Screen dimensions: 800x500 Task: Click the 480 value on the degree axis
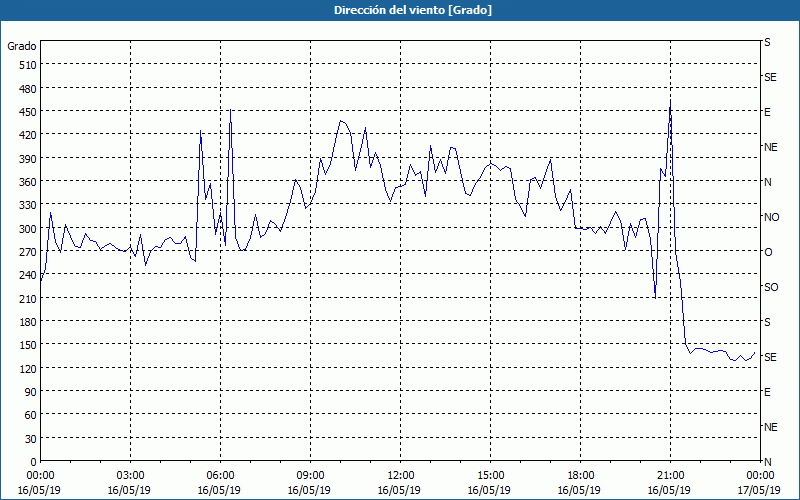click(x=28, y=89)
